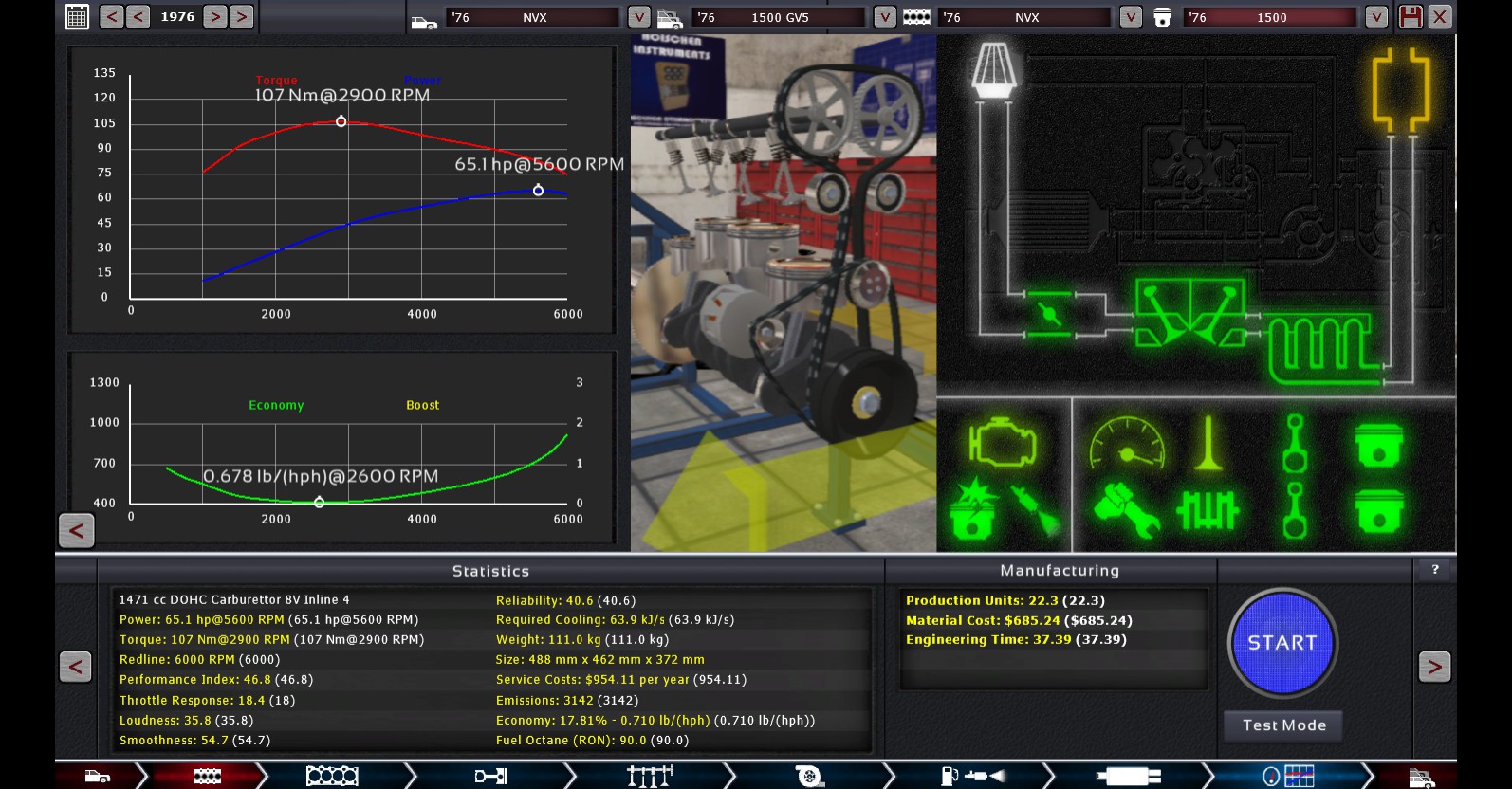Open the engine family tab in bottom bar

coord(207,777)
